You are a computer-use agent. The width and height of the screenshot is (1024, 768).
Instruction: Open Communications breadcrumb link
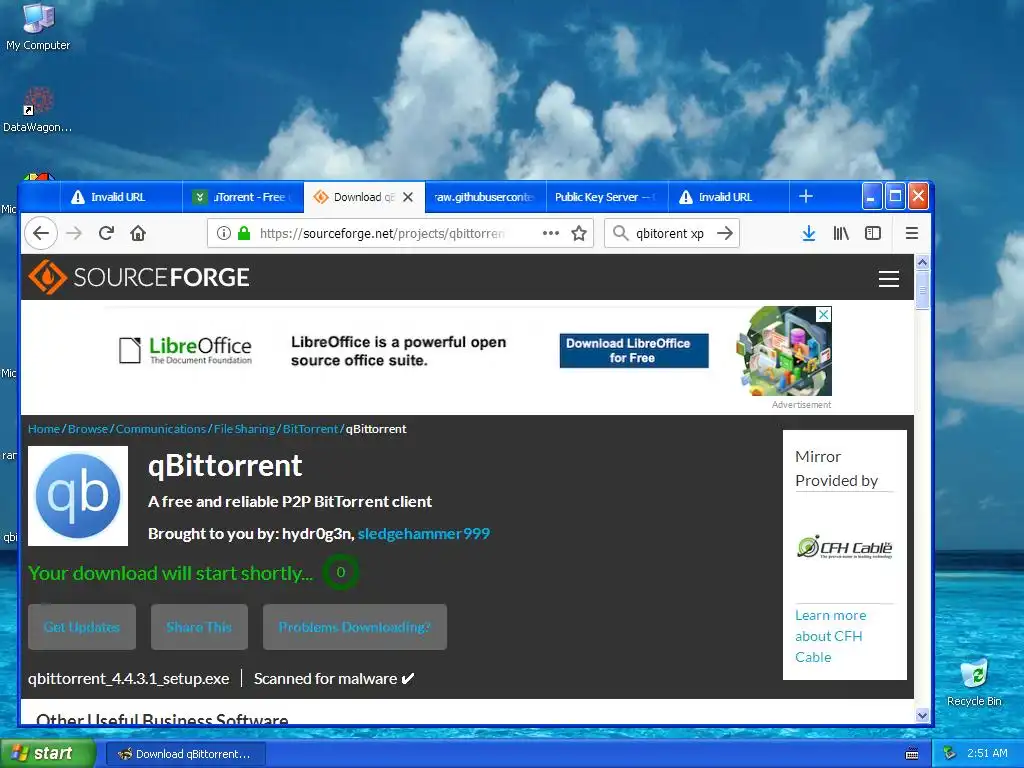161,429
